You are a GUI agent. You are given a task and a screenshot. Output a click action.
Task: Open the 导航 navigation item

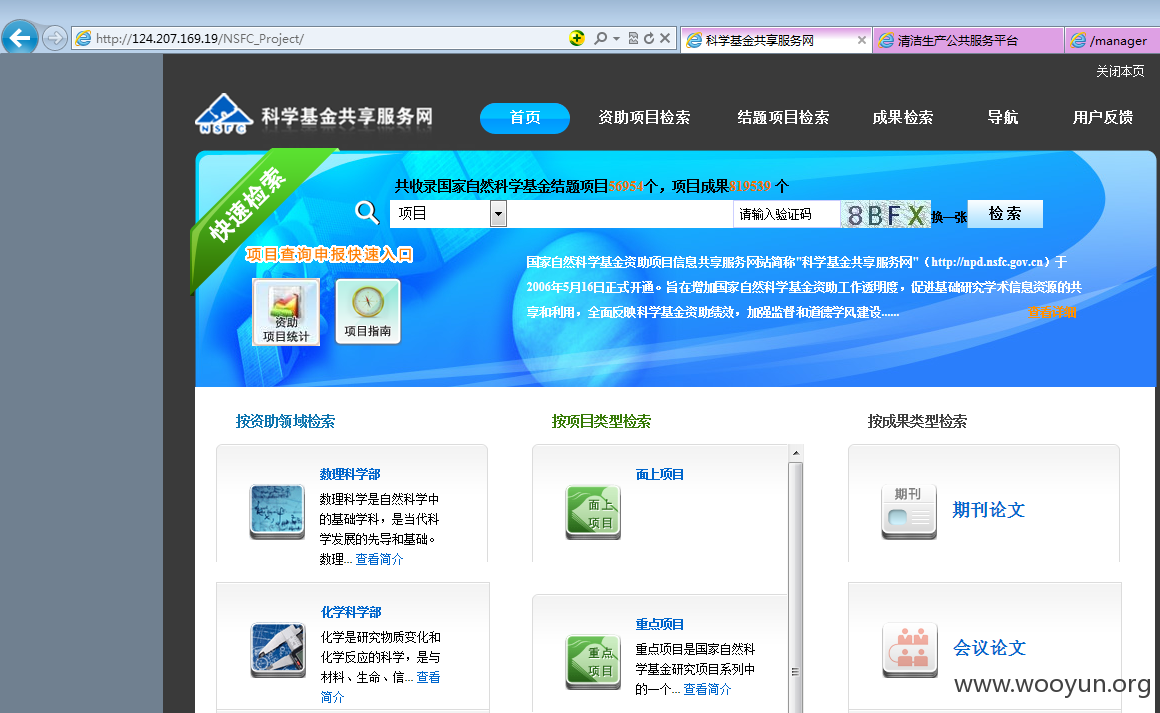[1002, 118]
